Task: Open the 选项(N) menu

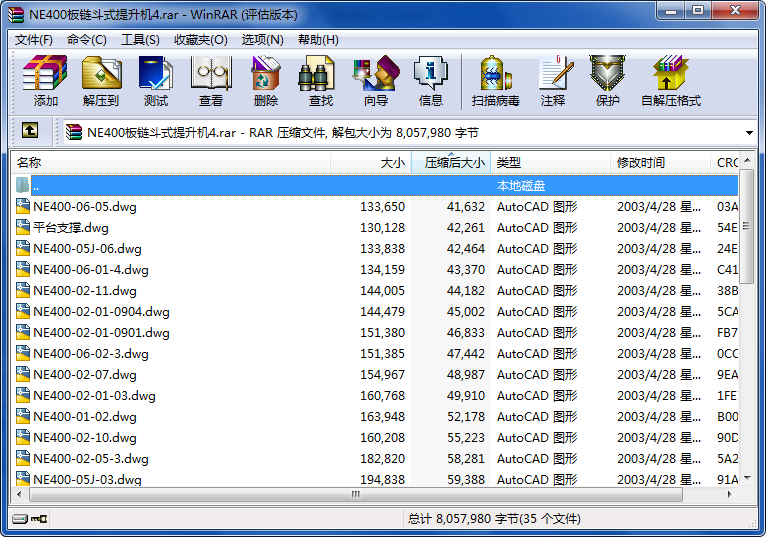Action: [262, 40]
